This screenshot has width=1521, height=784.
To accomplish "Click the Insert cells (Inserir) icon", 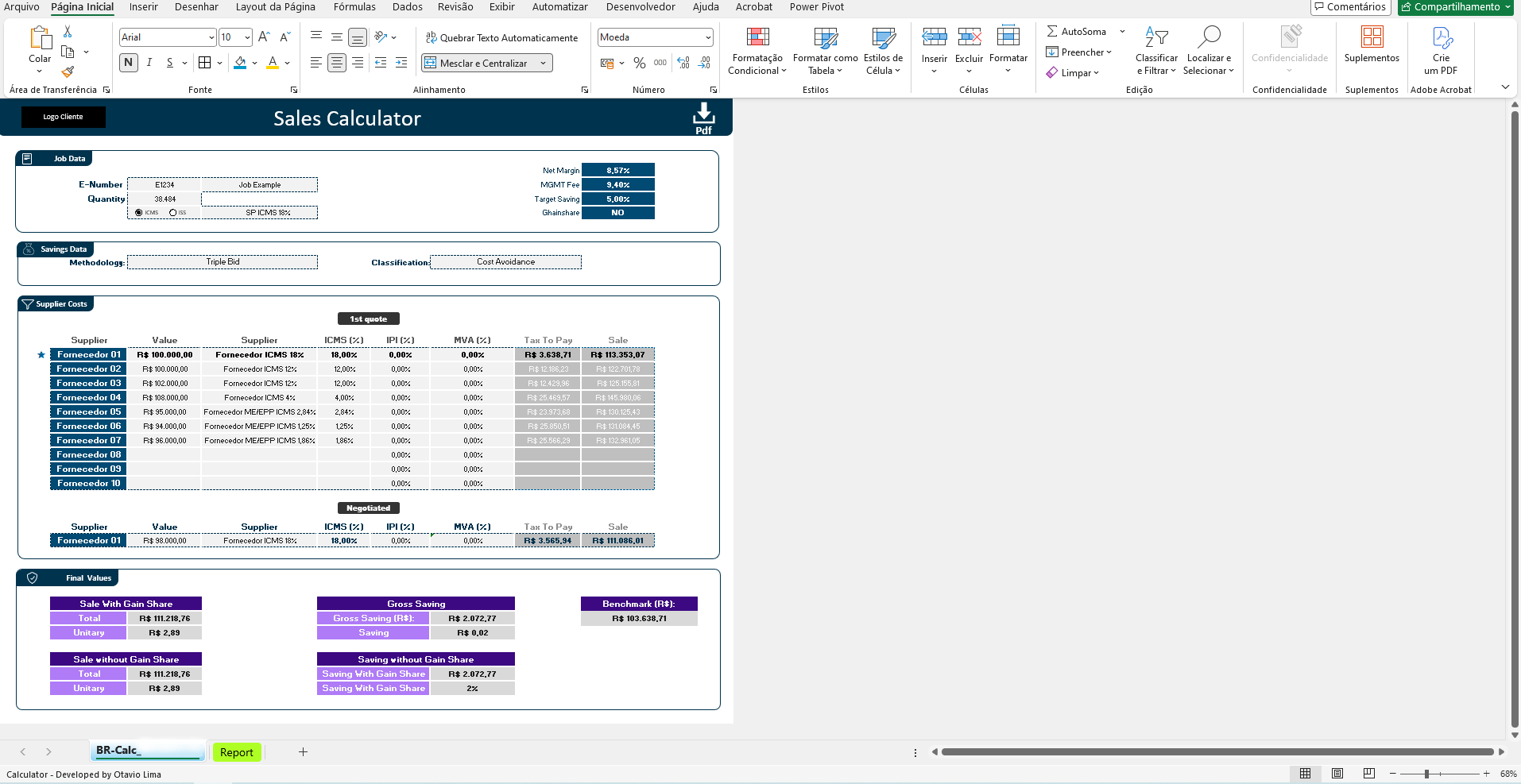I will [x=935, y=37].
